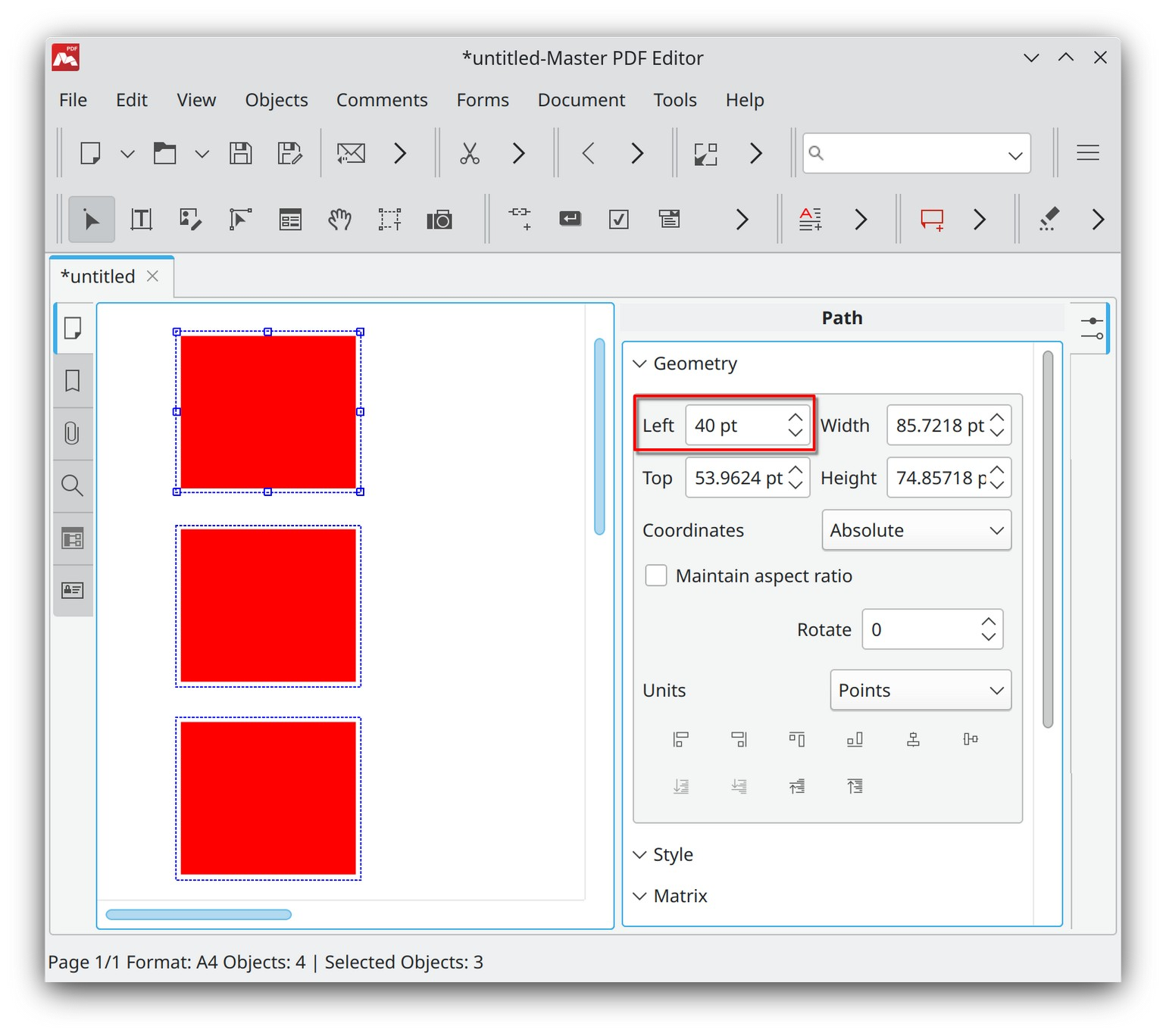Add a checkbox form element
Viewport: 1166px width, 1036px height.
coord(619,220)
